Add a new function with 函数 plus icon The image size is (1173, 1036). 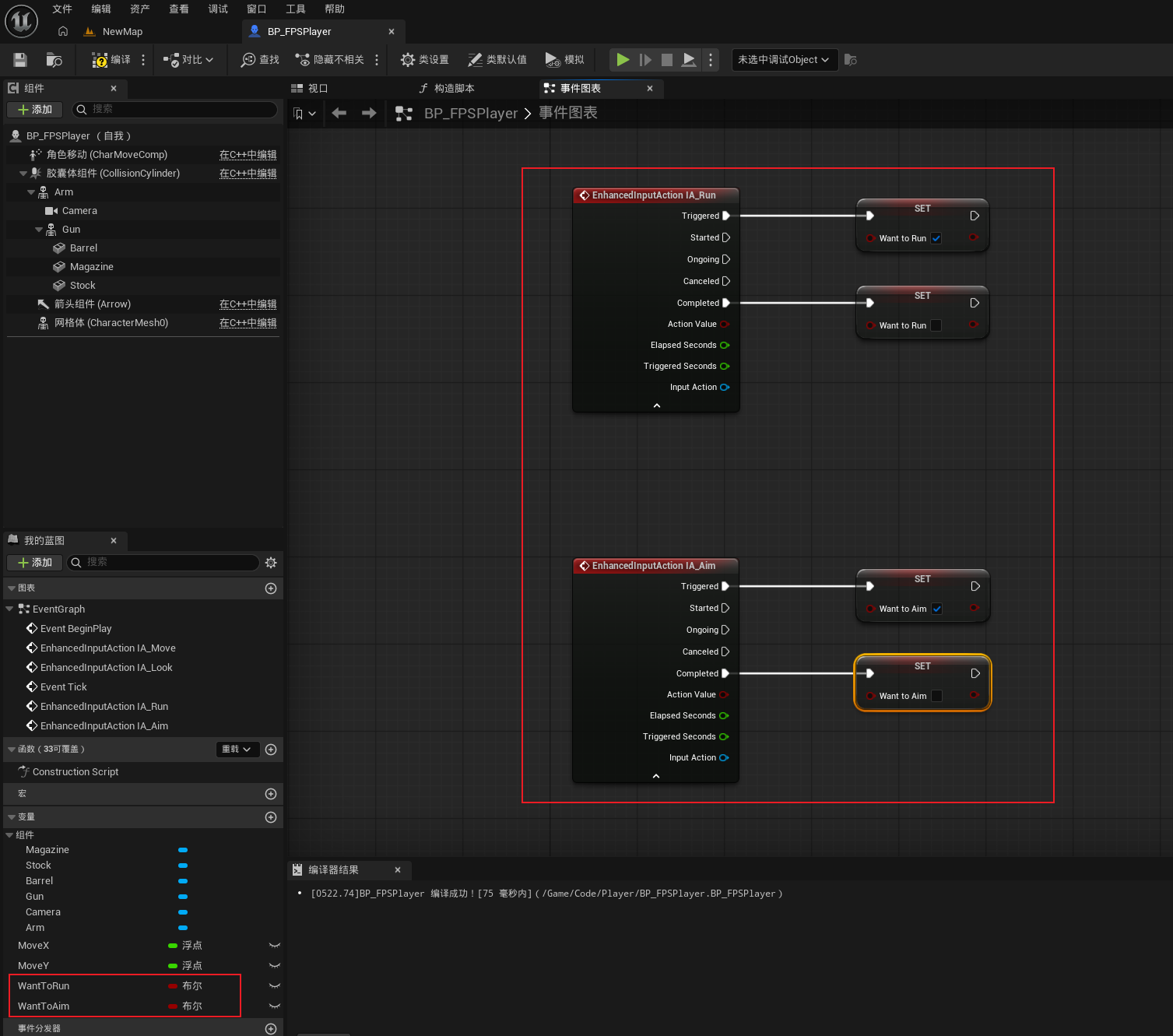pyautogui.click(x=271, y=750)
